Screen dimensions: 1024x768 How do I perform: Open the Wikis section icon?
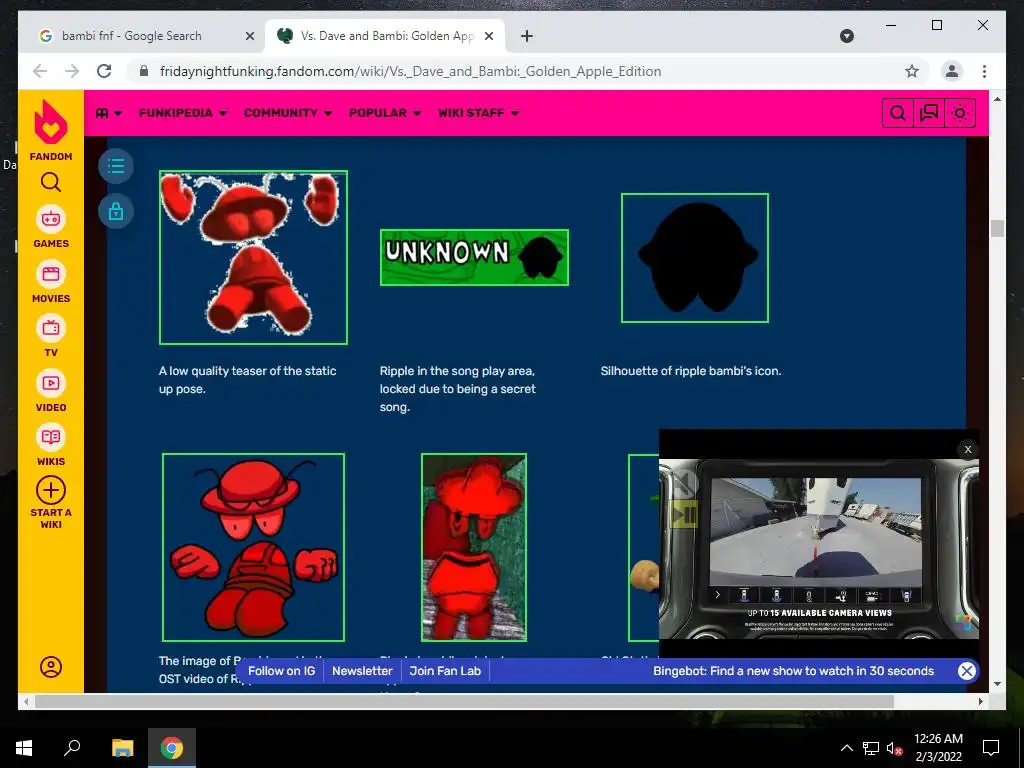point(50,438)
